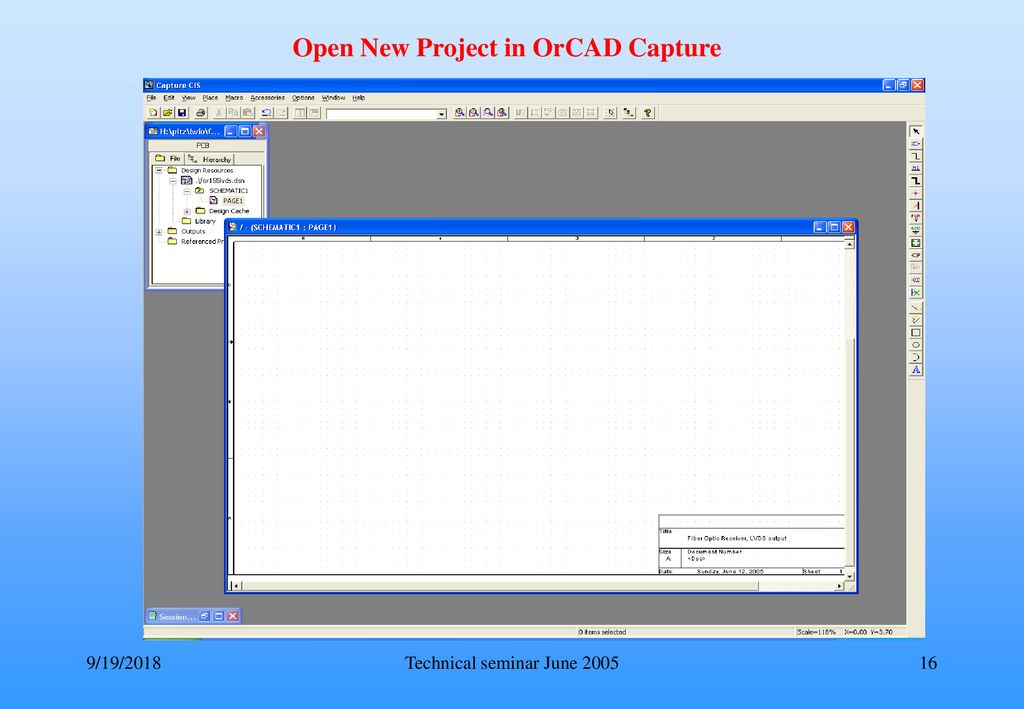Switch to the File tab in project manager
This screenshot has height=709, width=1024.
[x=168, y=159]
